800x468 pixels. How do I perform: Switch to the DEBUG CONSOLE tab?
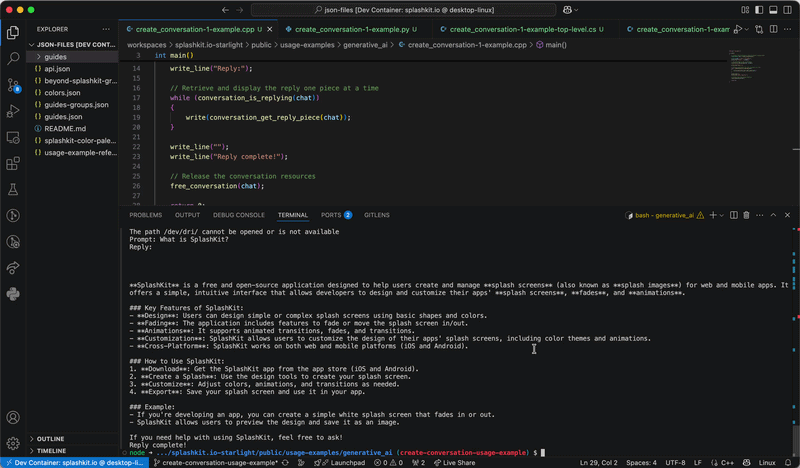click(x=239, y=215)
